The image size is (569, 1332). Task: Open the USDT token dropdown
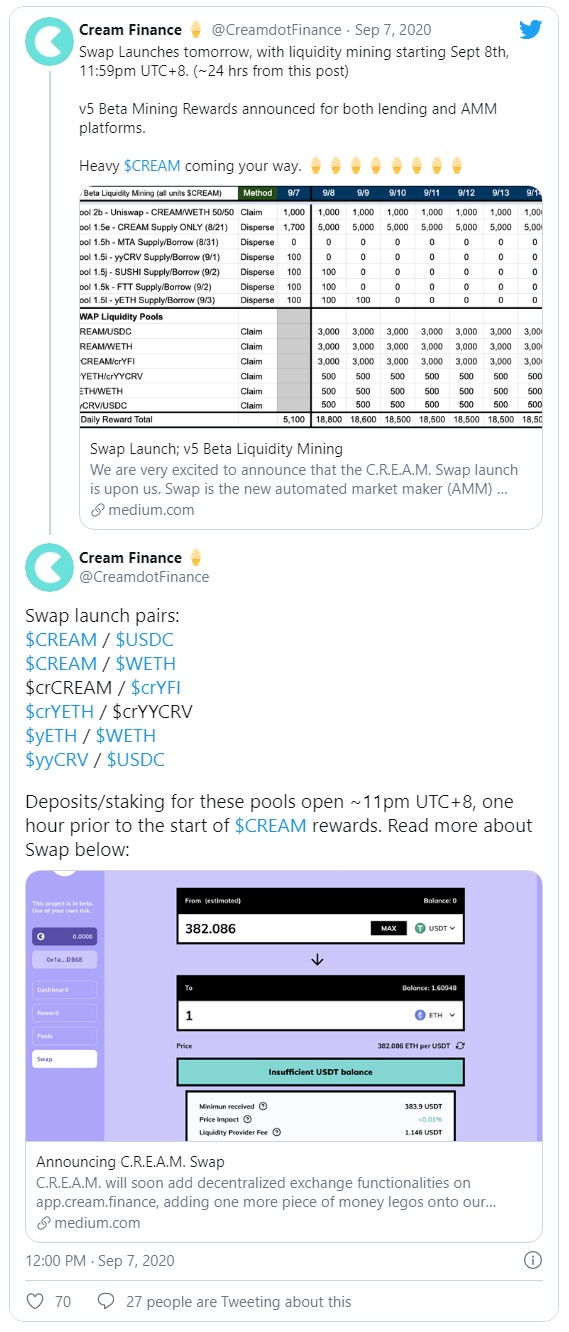[x=435, y=928]
